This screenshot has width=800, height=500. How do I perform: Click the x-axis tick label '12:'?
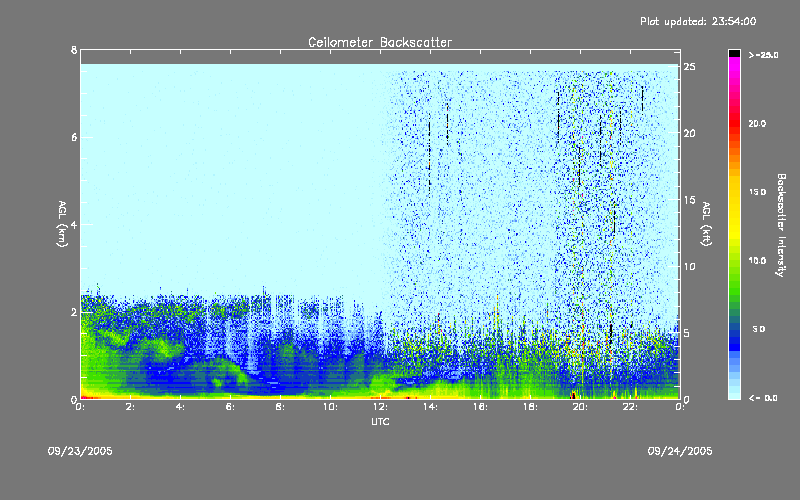click(380, 407)
